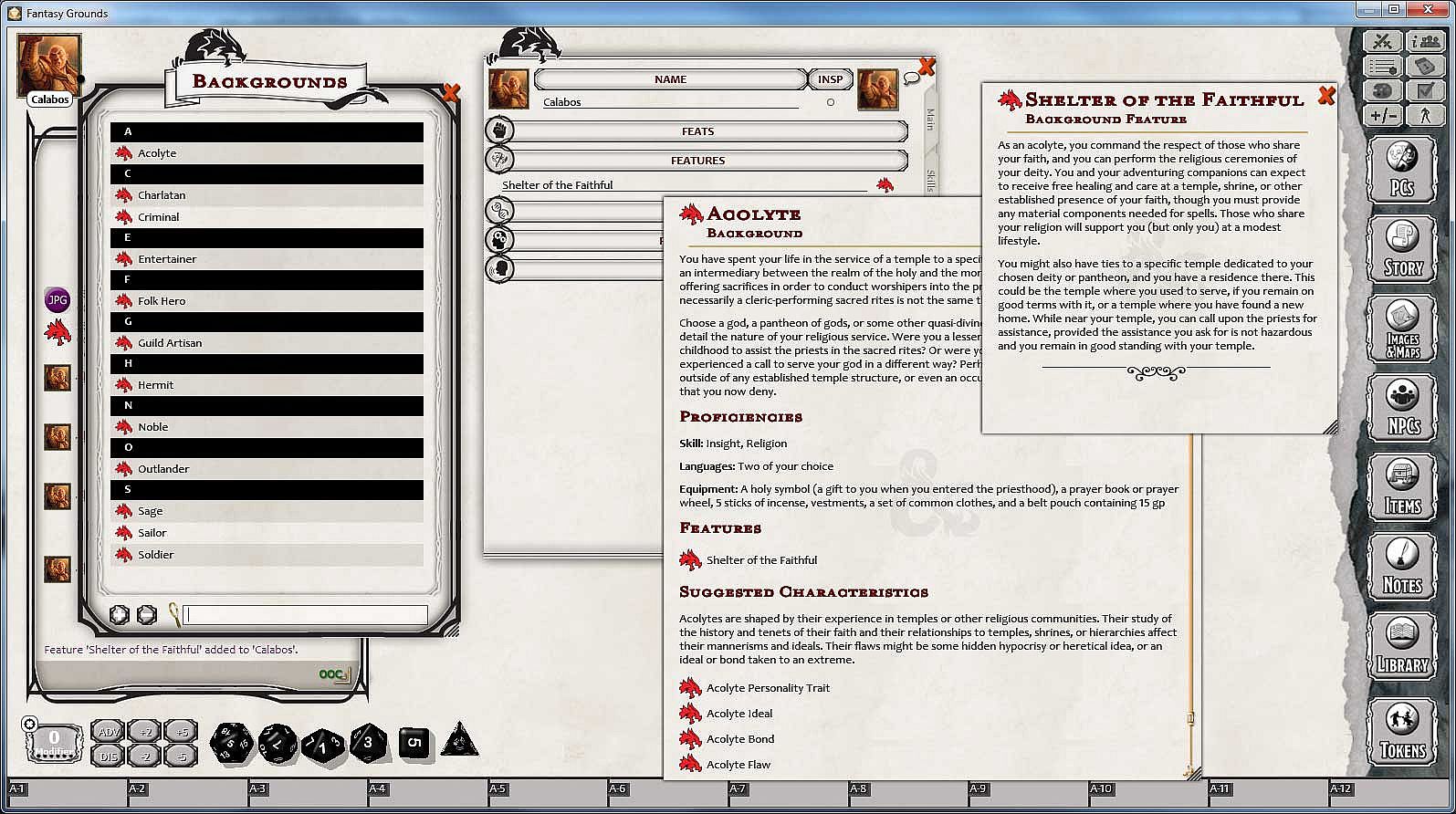Click the DNA traits icon on character sheet

(x=499, y=211)
